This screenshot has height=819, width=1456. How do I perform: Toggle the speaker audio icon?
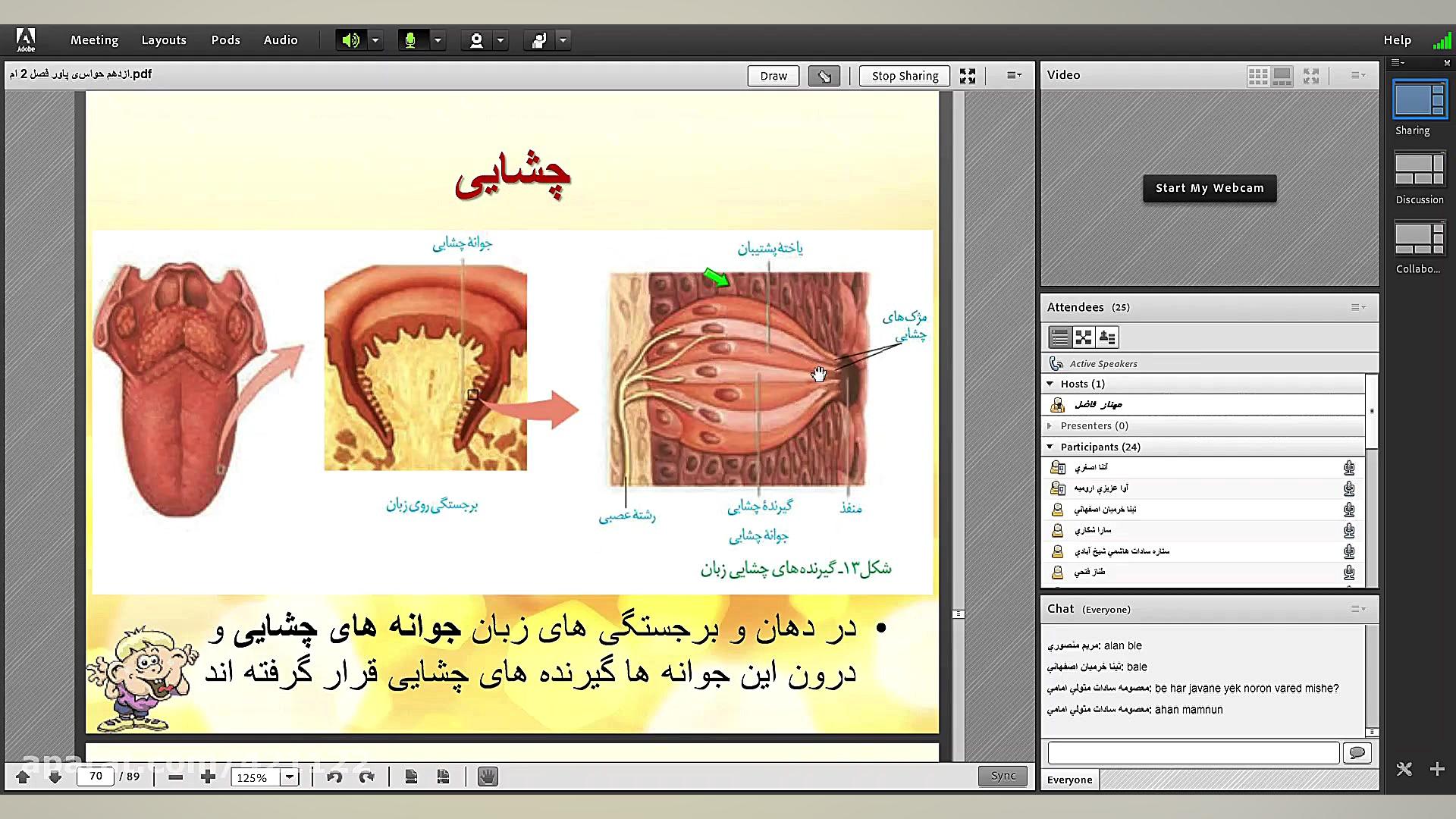click(x=350, y=40)
